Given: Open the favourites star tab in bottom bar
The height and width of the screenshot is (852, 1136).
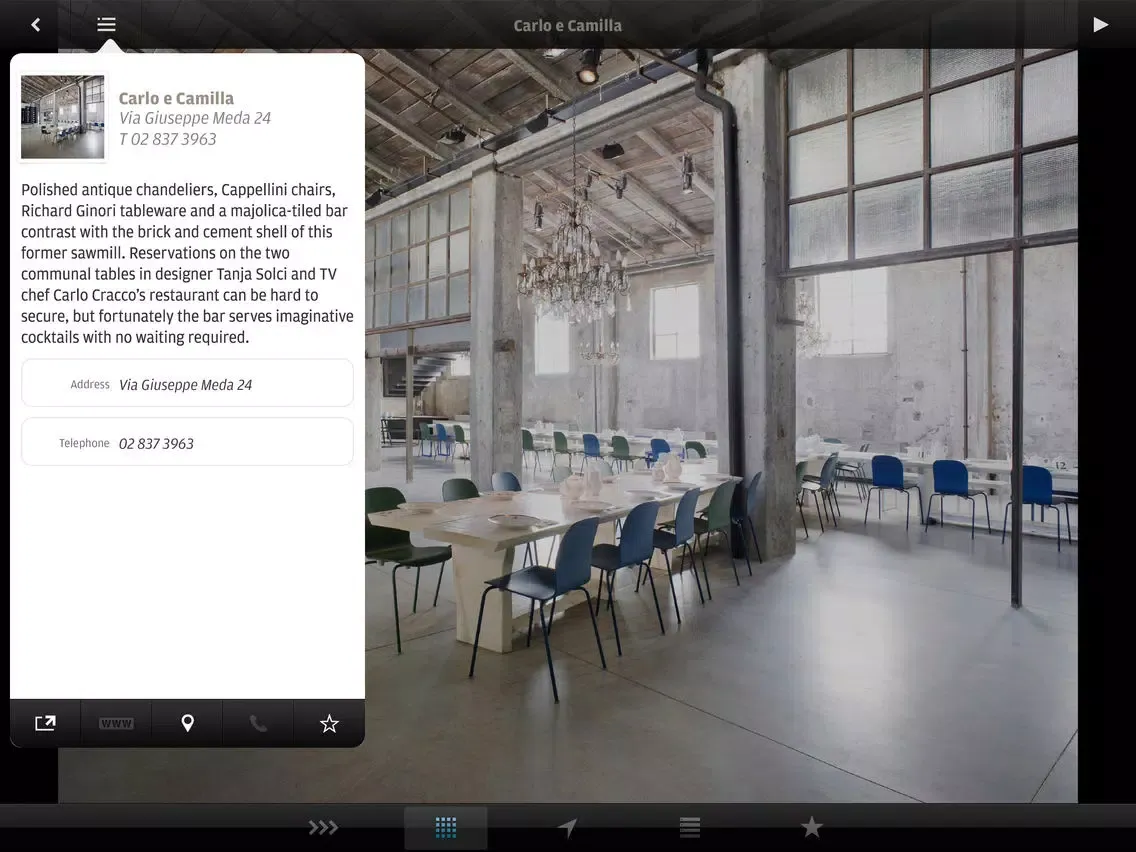Looking at the screenshot, I should 811,827.
